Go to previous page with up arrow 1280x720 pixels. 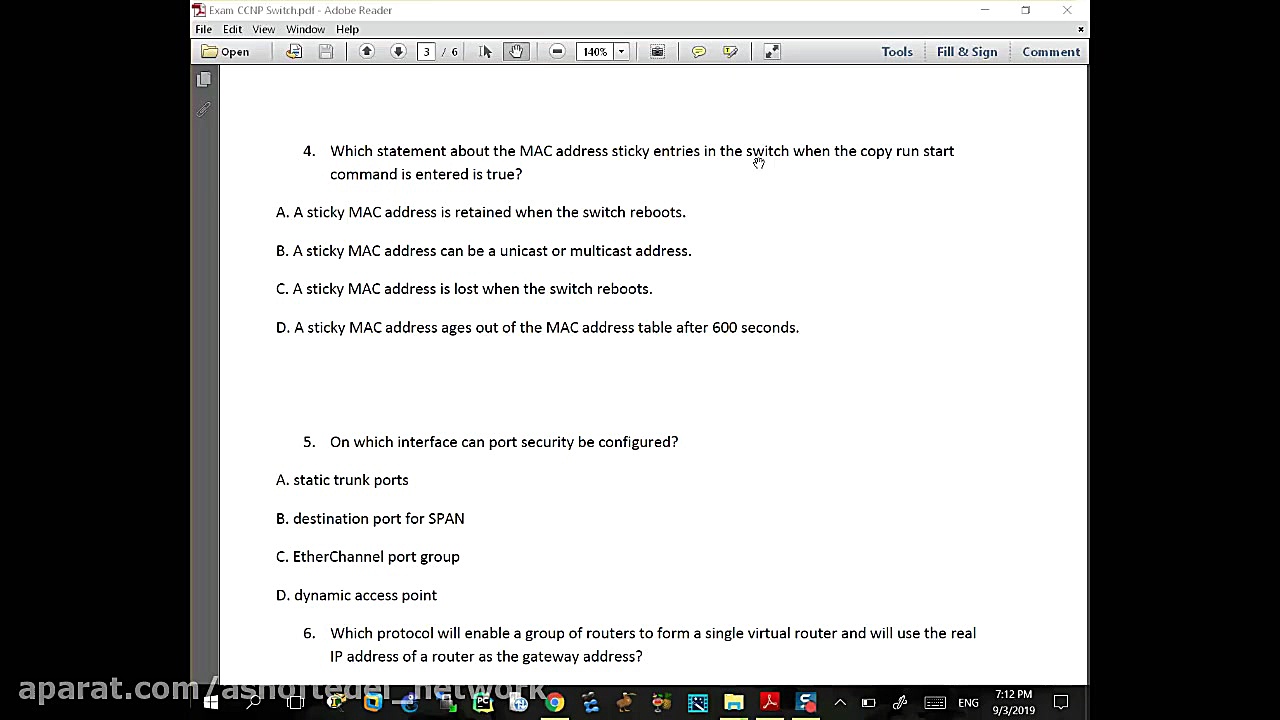coord(366,52)
